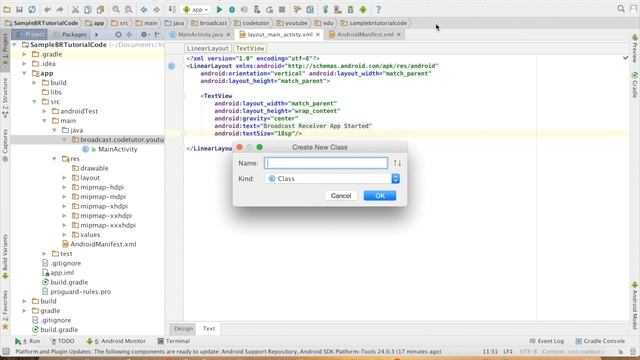Click OK in Create New Class dialog
The image size is (640, 360).
coord(380,196)
